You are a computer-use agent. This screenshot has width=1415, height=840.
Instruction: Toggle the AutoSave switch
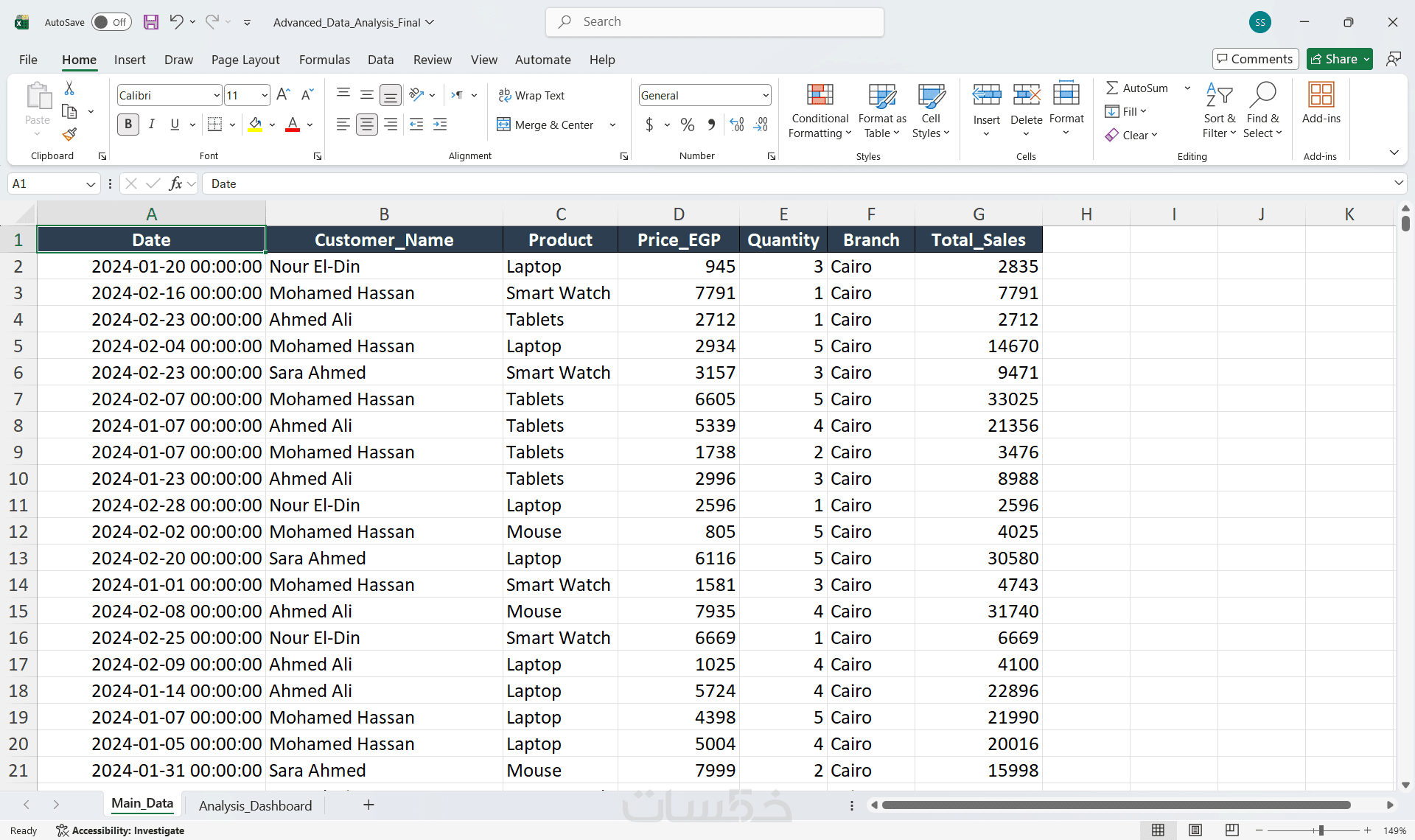111,22
